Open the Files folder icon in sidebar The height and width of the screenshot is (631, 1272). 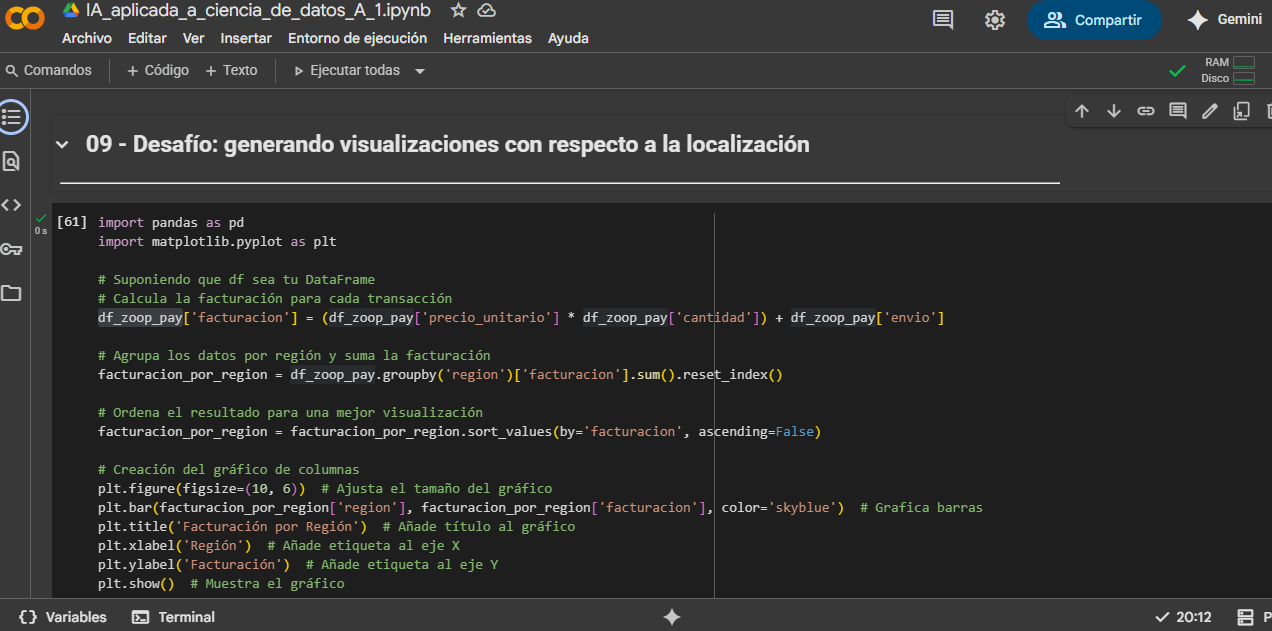tap(11, 293)
